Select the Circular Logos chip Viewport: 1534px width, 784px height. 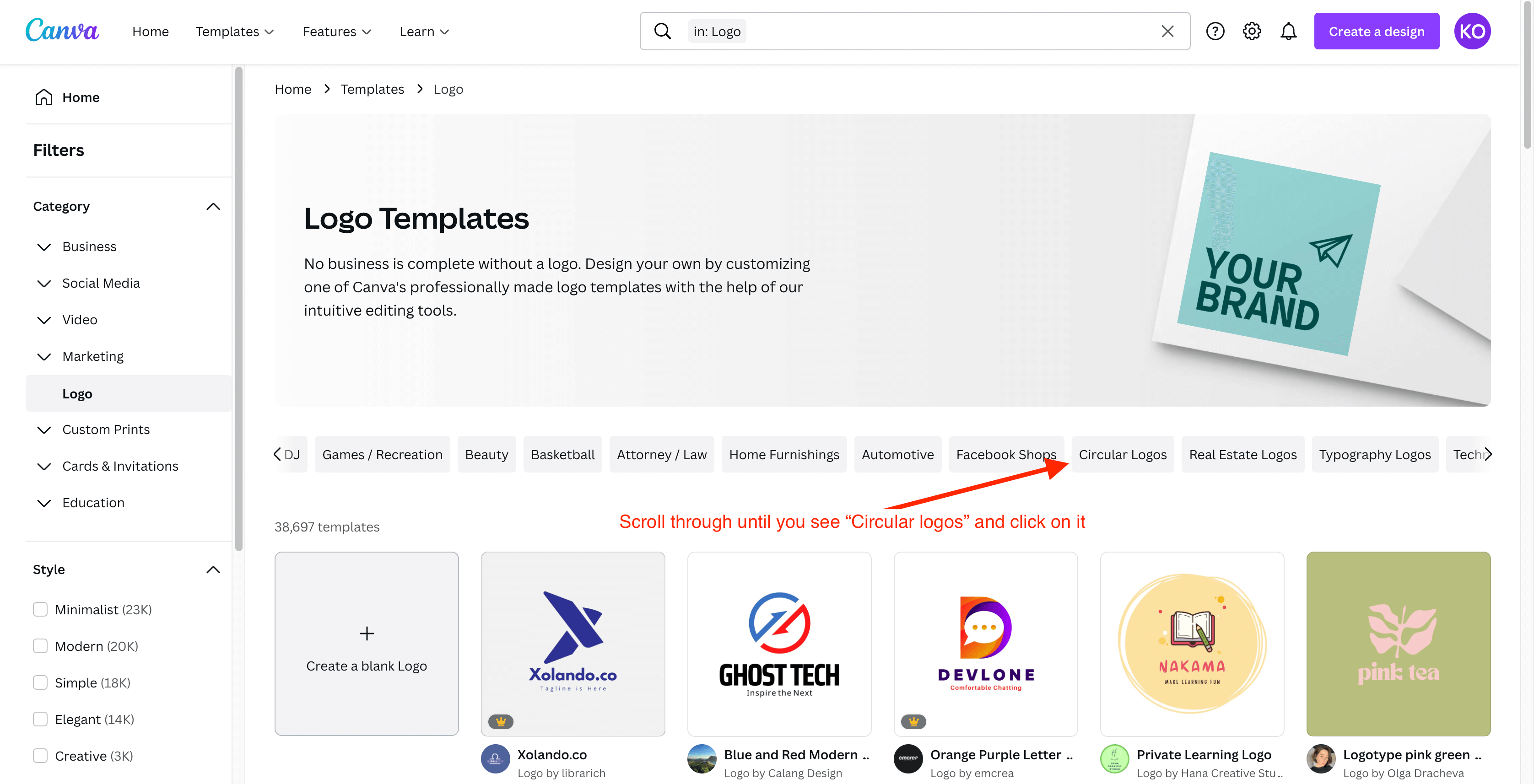(x=1123, y=454)
